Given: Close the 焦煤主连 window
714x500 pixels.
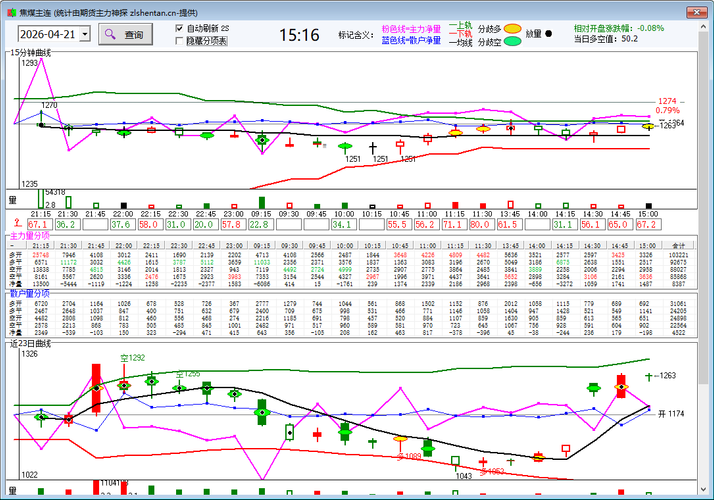Looking at the screenshot, I should coord(696,12).
